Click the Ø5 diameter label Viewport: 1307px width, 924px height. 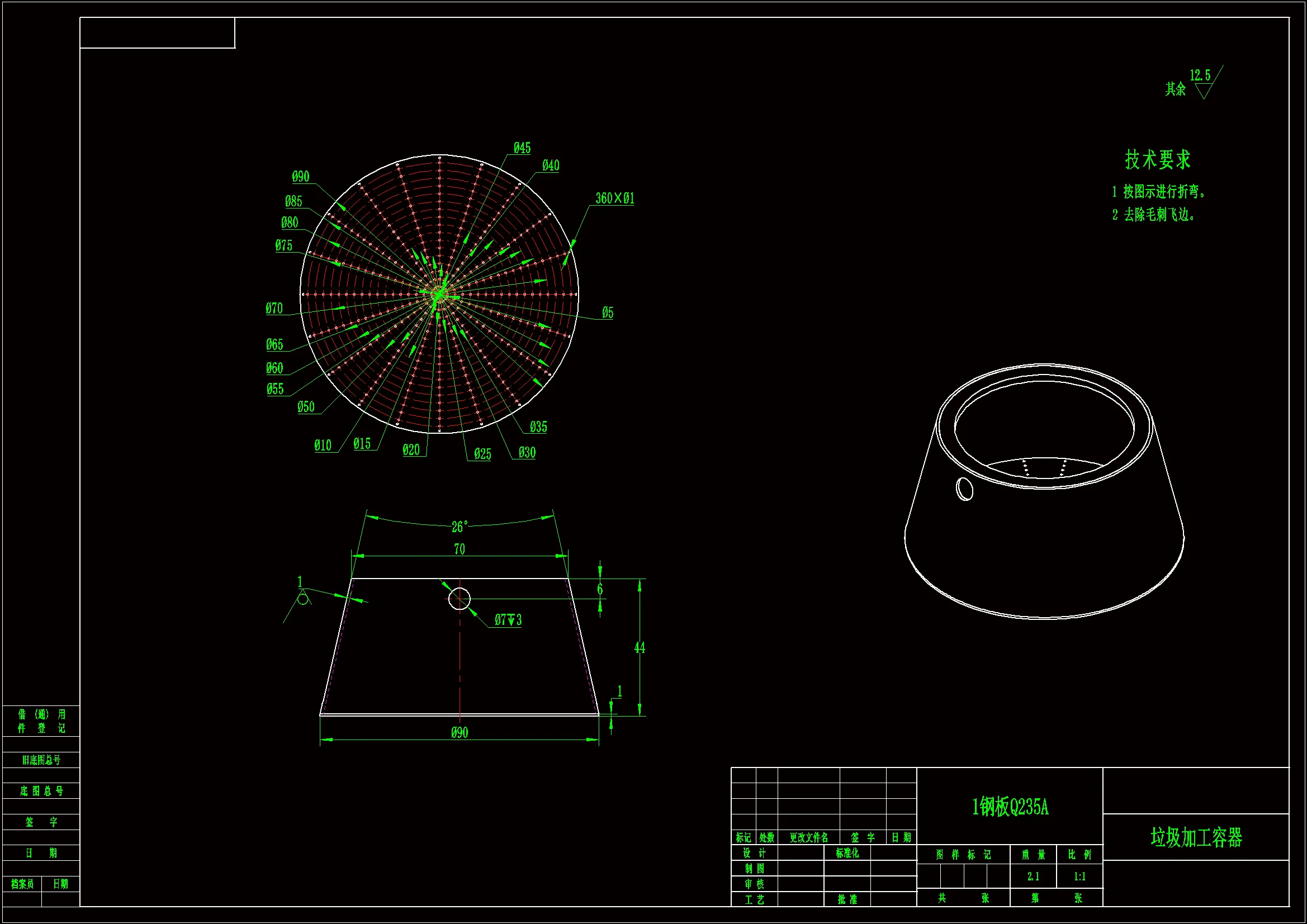(608, 312)
